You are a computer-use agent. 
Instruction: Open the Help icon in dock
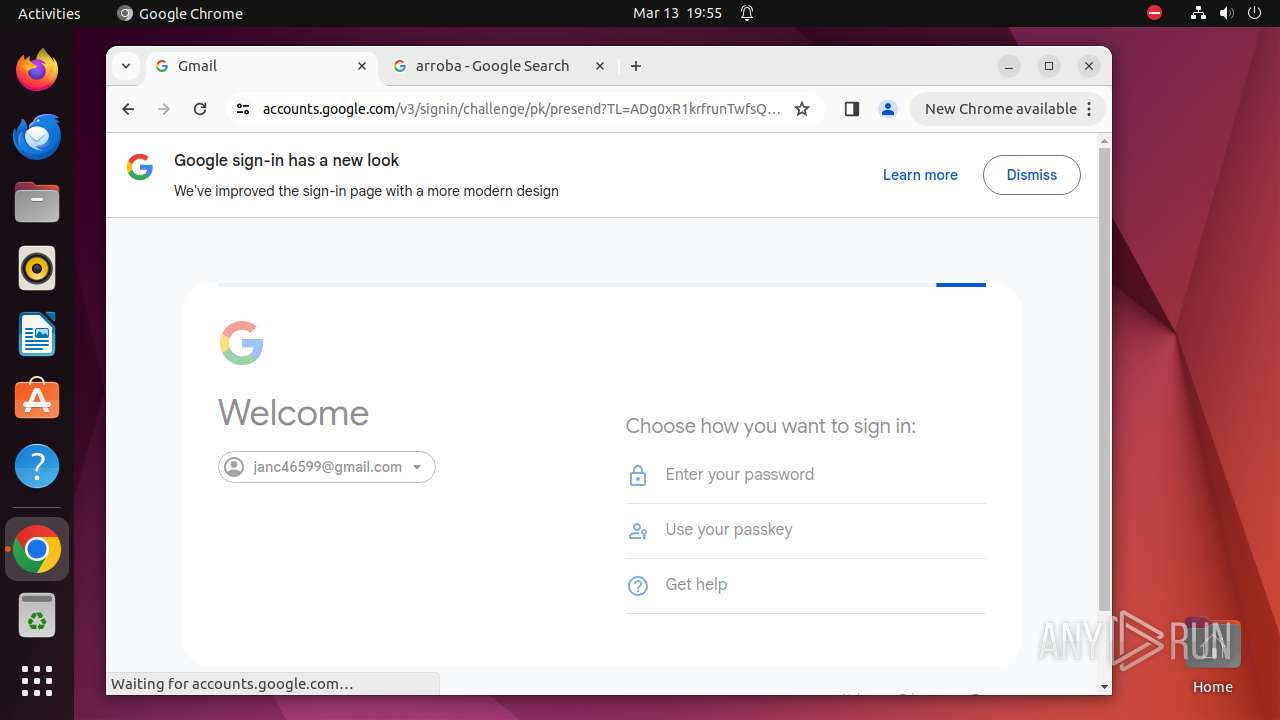tap(37, 466)
